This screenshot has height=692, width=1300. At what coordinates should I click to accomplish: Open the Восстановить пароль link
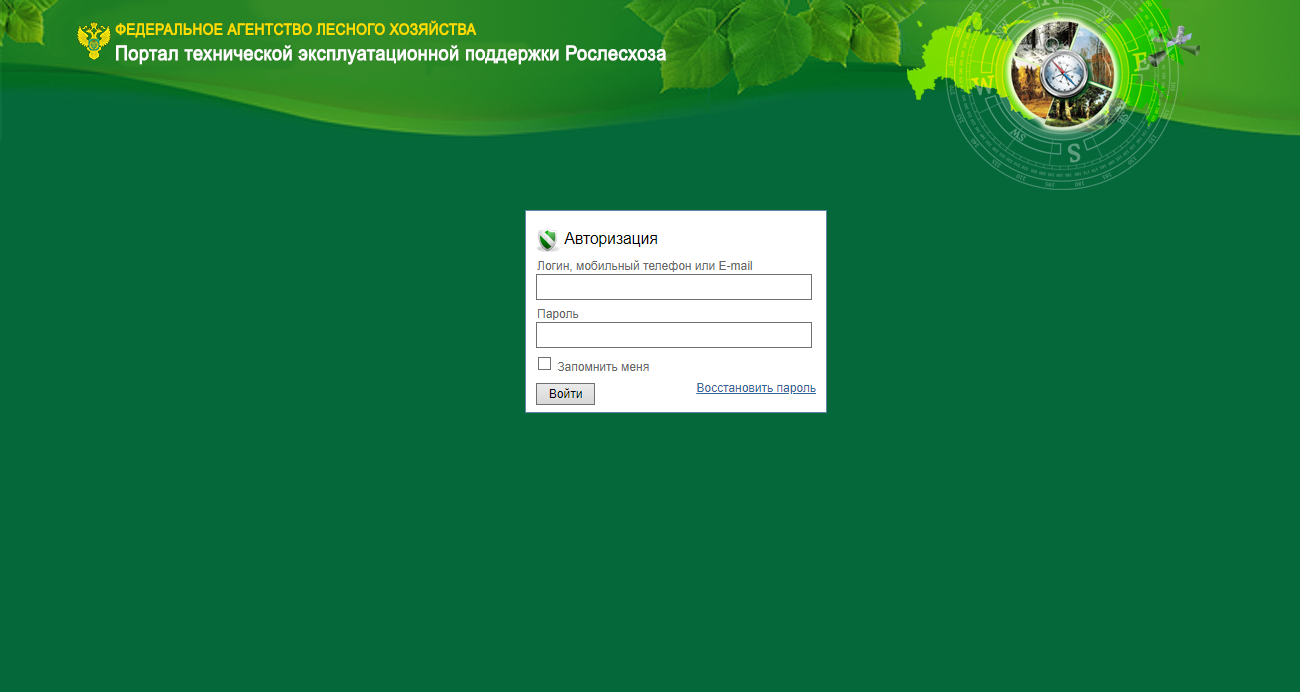coord(756,388)
